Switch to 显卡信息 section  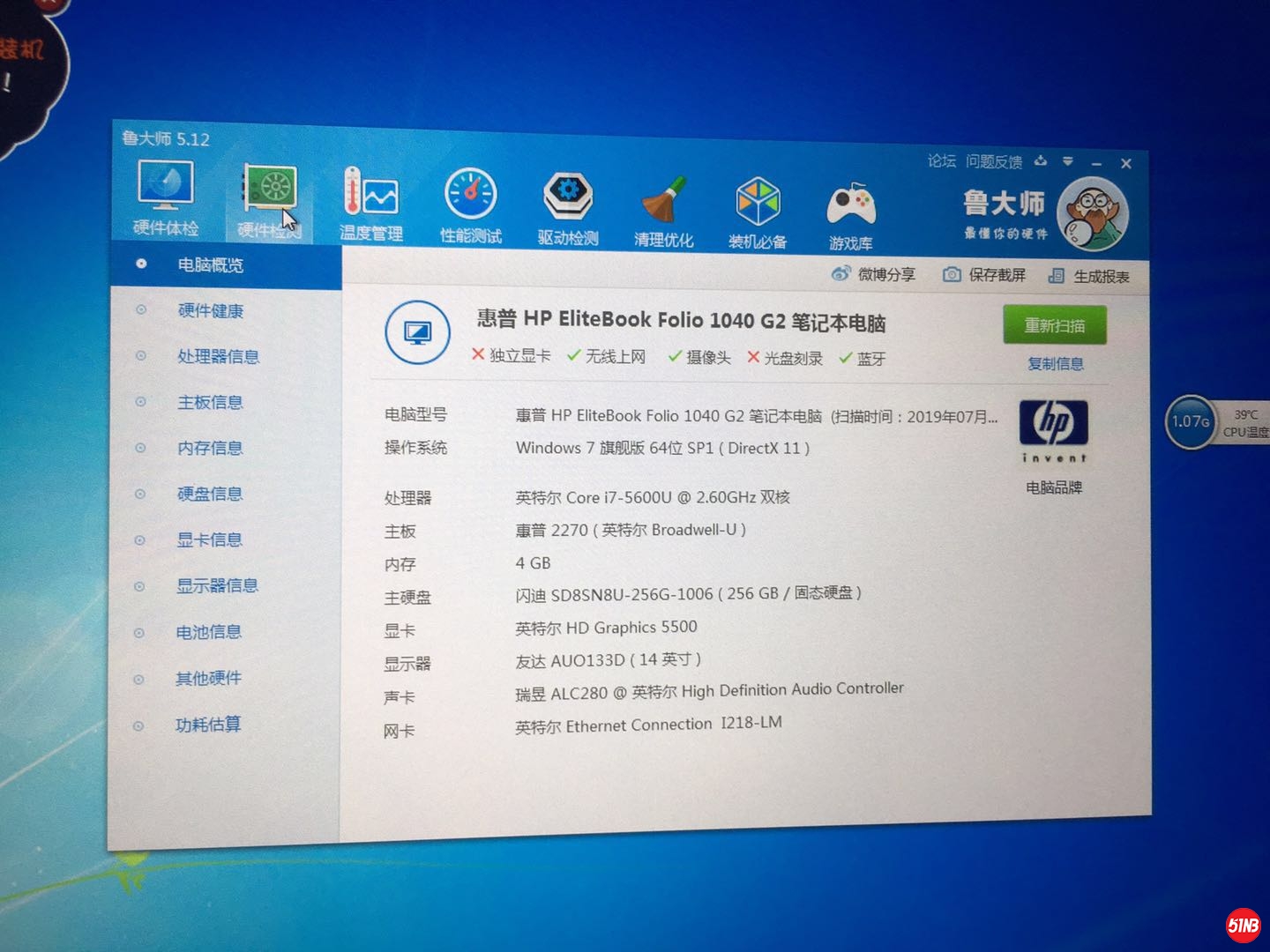click(x=209, y=539)
